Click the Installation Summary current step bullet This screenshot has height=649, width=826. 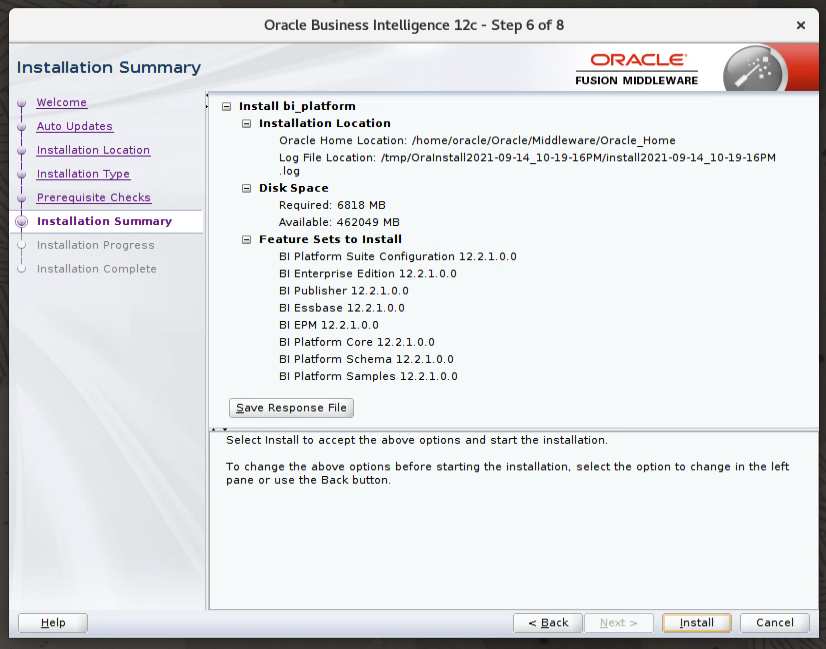(x=22, y=222)
